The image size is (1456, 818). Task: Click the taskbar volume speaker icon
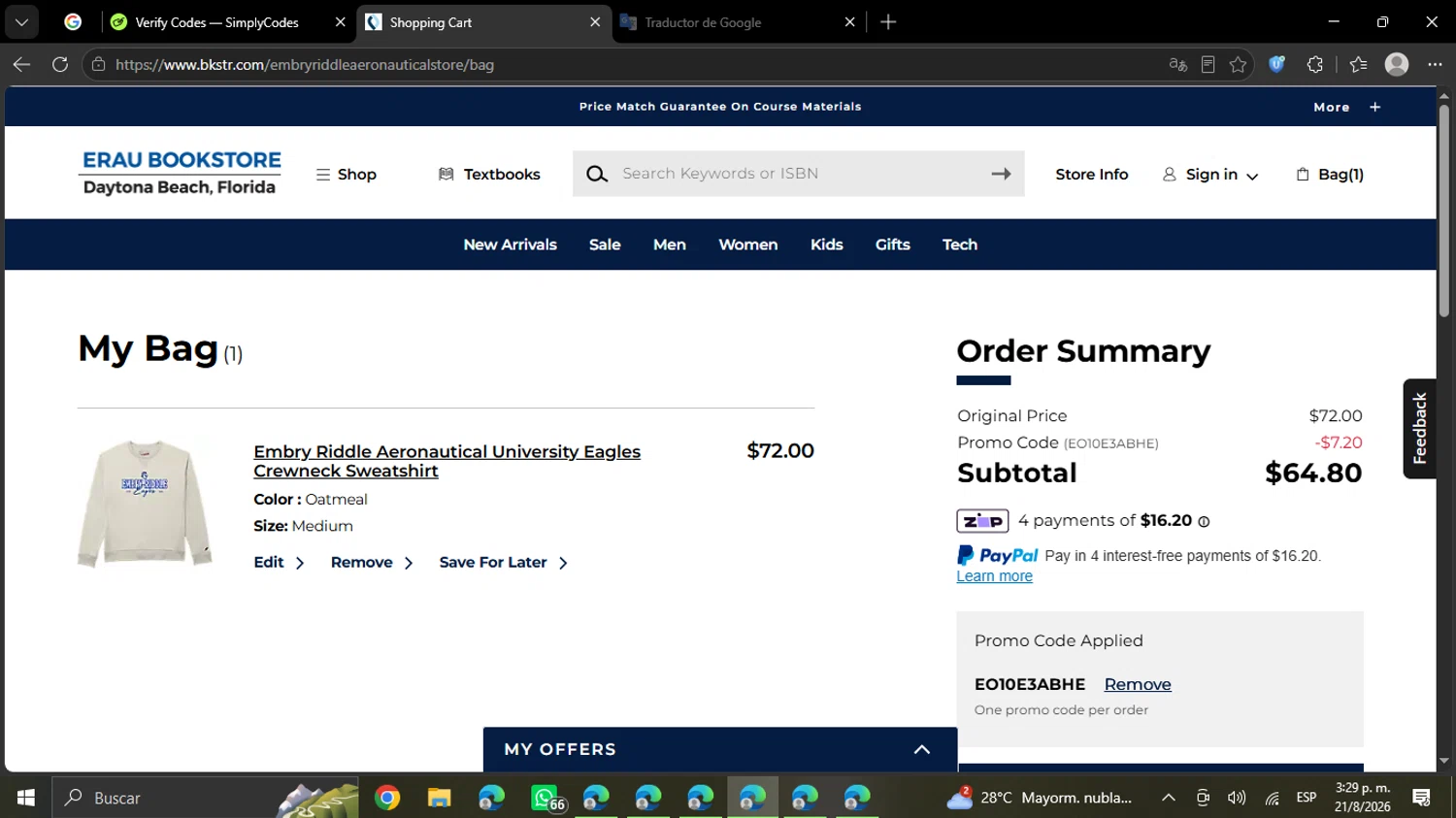(x=1237, y=798)
